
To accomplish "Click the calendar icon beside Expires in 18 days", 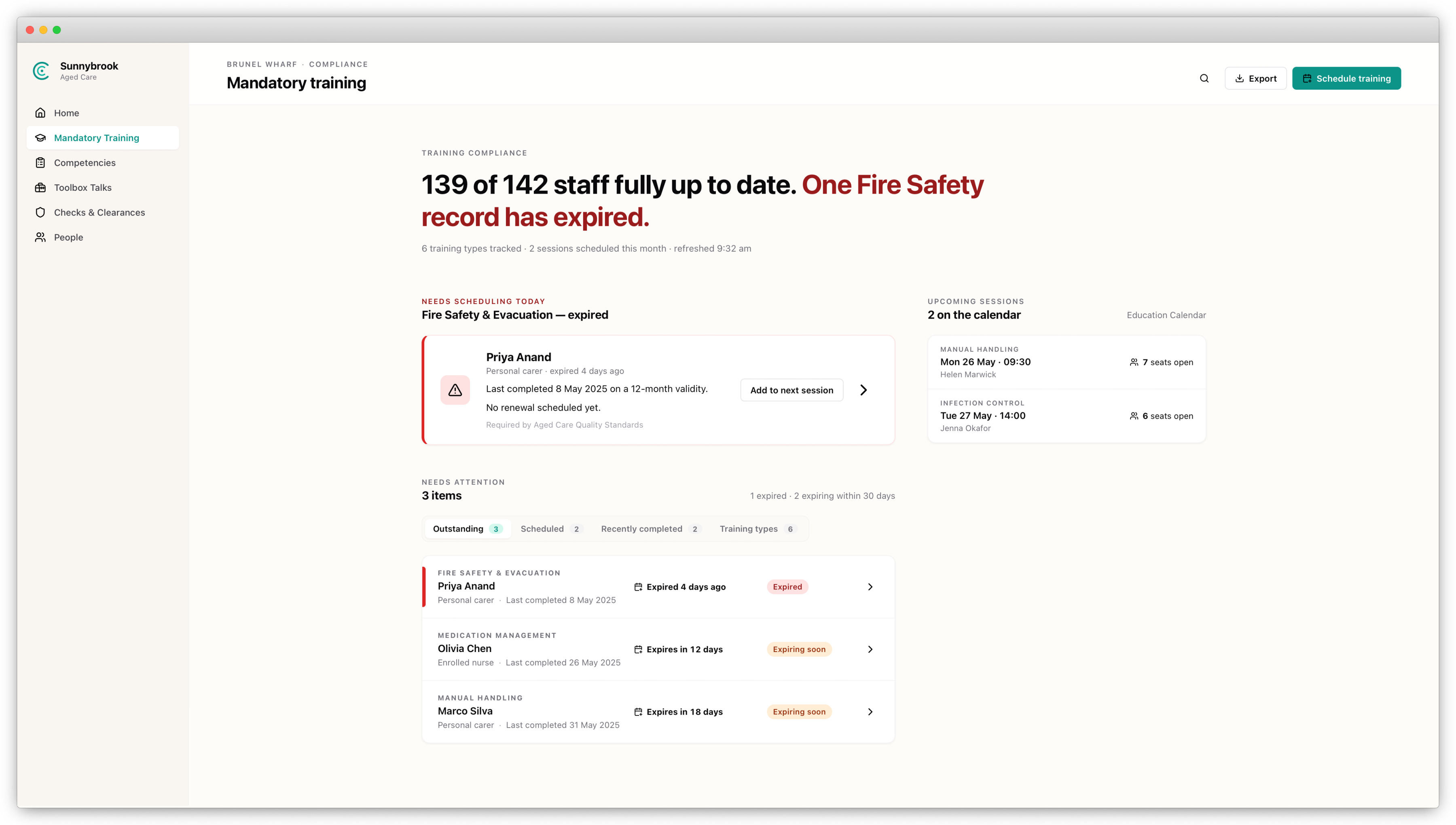I will 638,712.
